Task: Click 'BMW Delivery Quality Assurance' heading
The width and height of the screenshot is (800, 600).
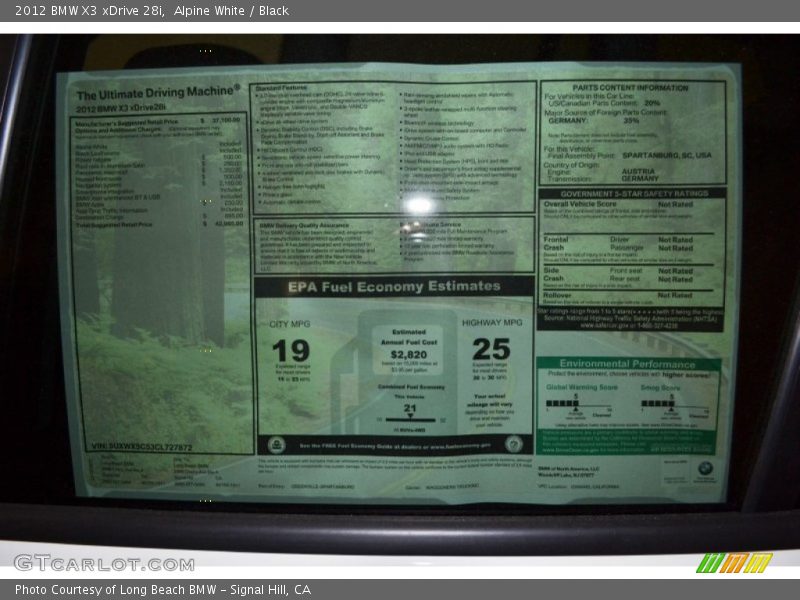Action: pyautogui.click(x=304, y=225)
